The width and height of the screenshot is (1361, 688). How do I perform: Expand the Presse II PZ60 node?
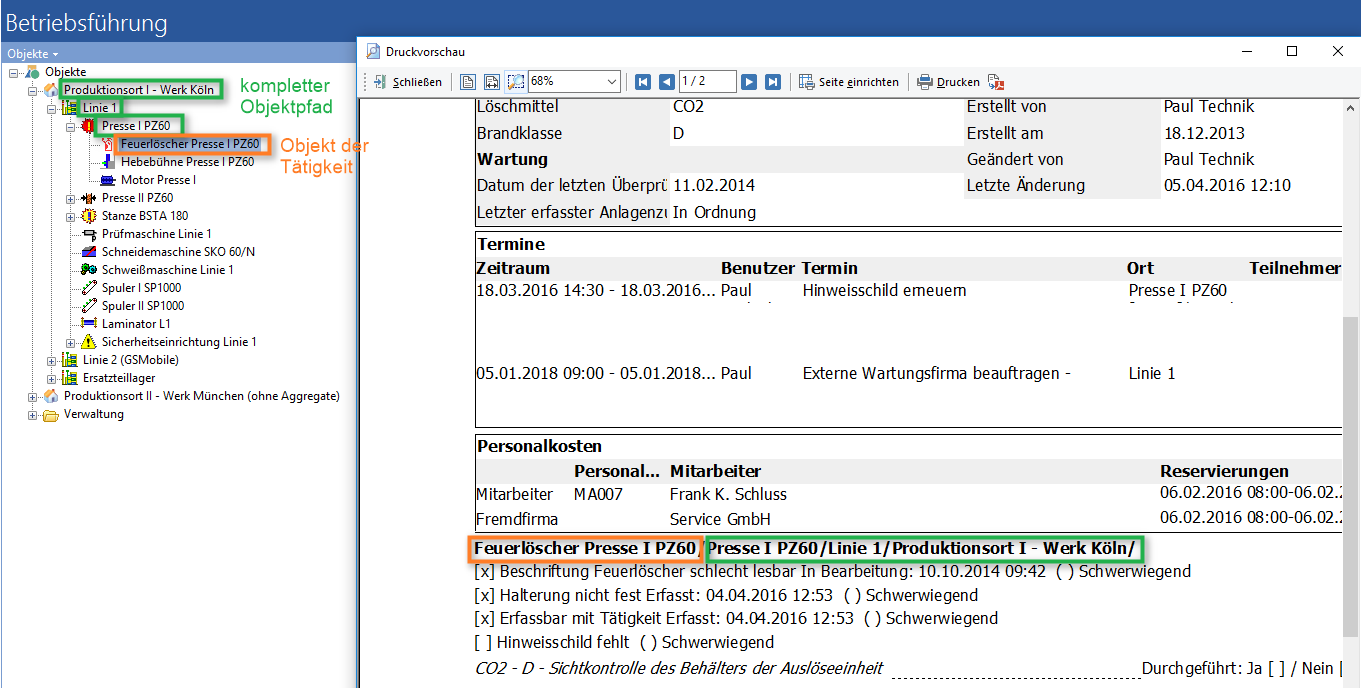point(71,198)
